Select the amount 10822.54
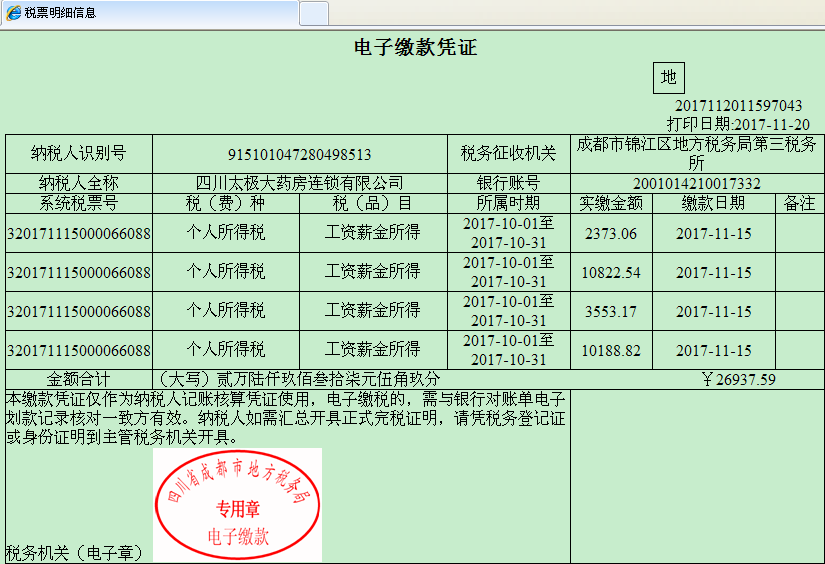This screenshot has width=825, height=564. 611,273
